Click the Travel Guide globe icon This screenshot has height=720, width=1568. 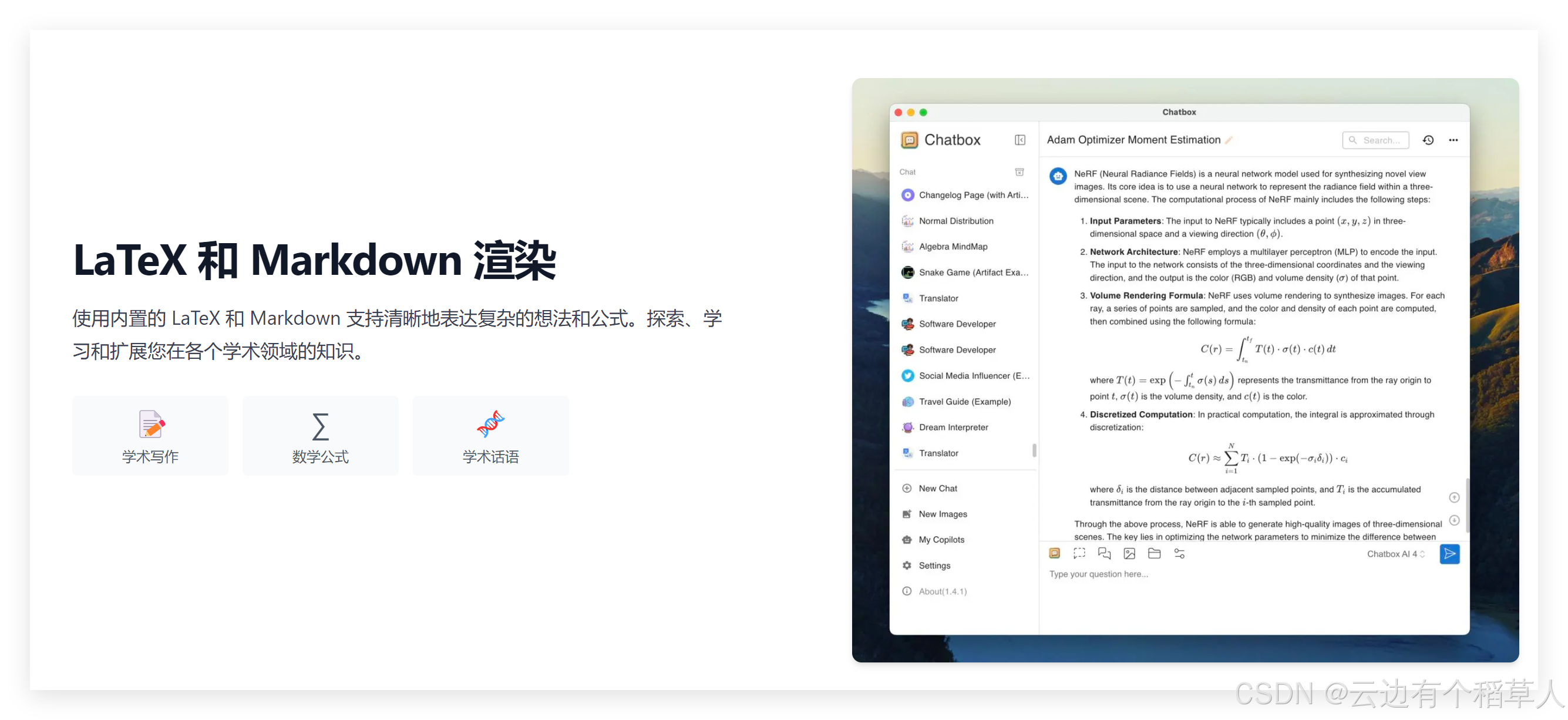coord(907,402)
